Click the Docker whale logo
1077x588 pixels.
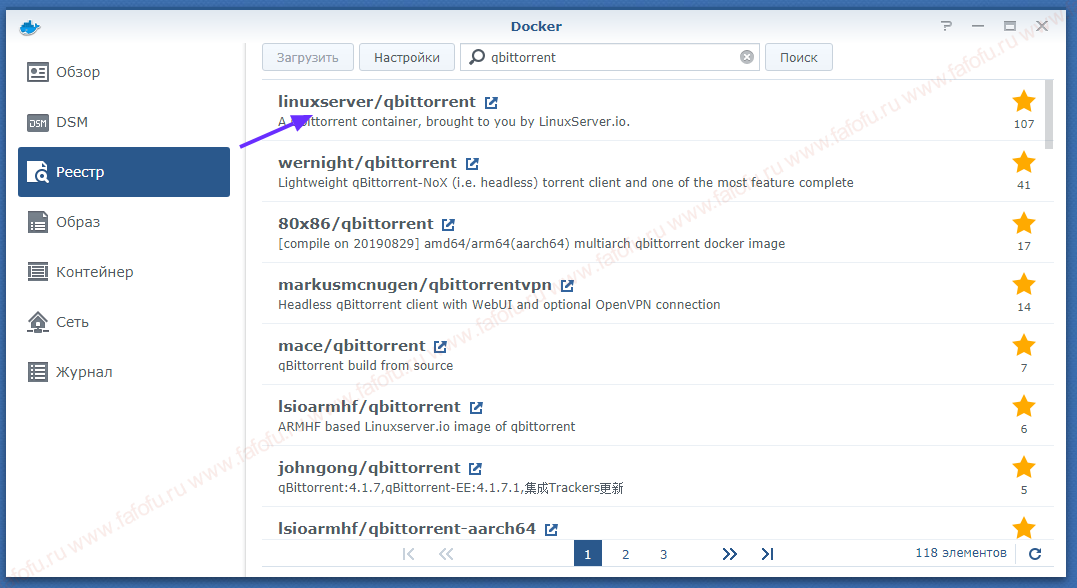[x=30, y=27]
